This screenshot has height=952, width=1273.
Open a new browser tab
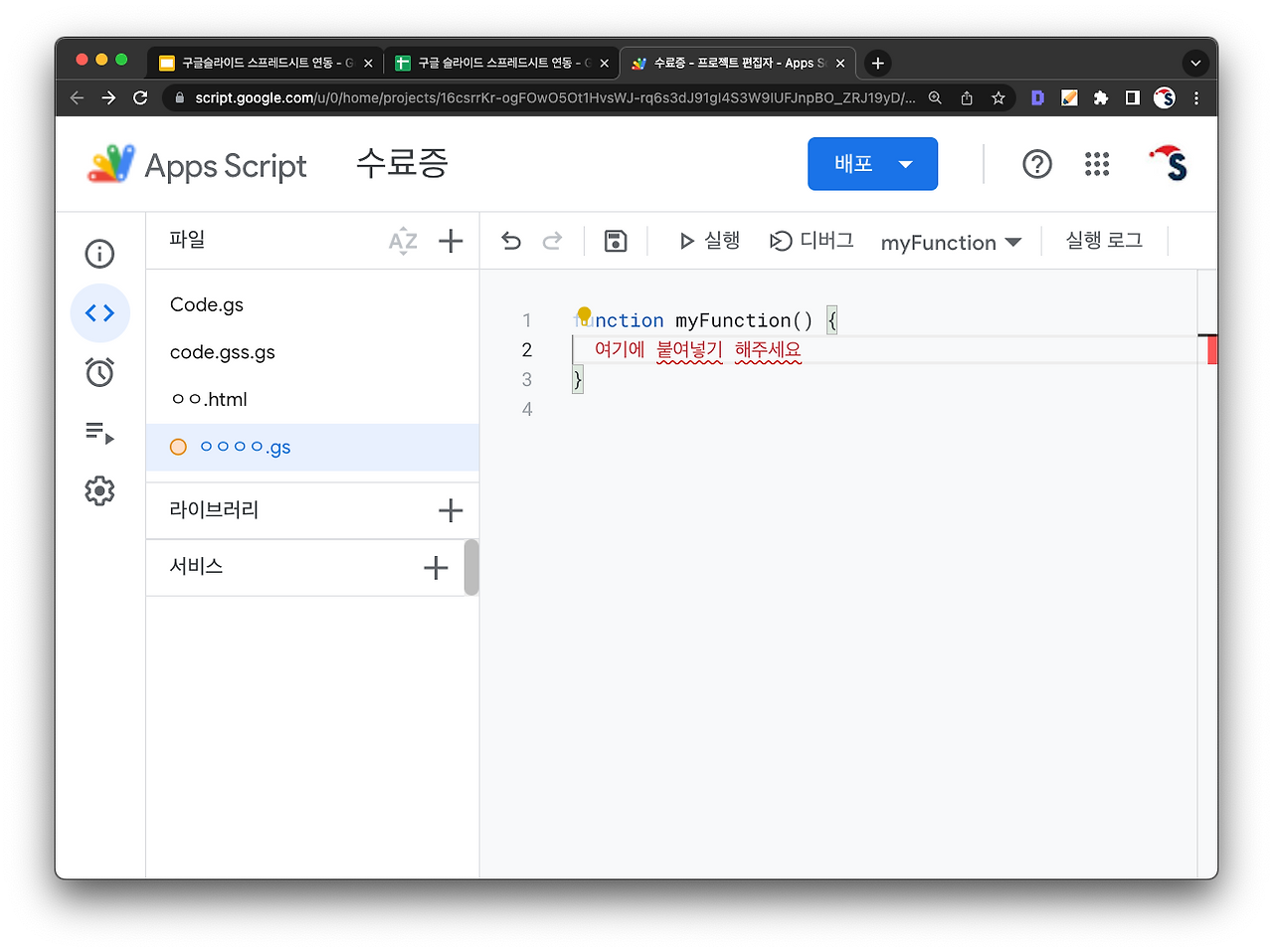pos(877,63)
